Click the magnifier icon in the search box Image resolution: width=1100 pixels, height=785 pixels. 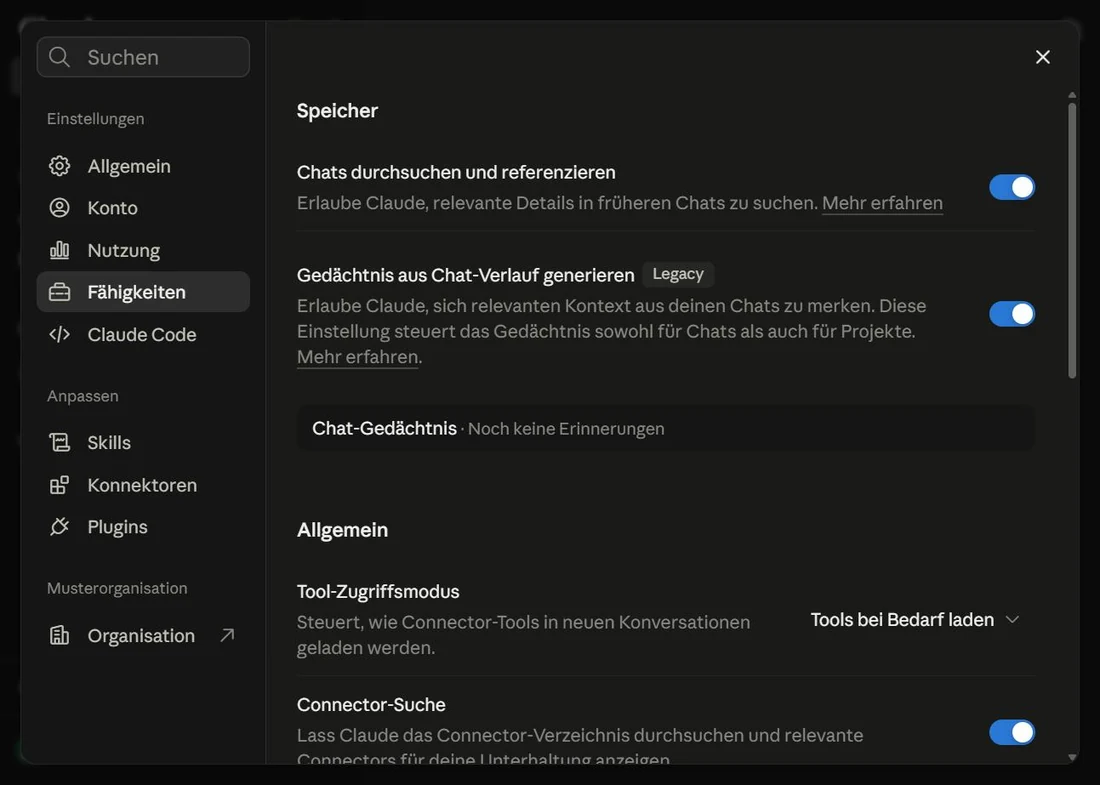[x=60, y=57]
